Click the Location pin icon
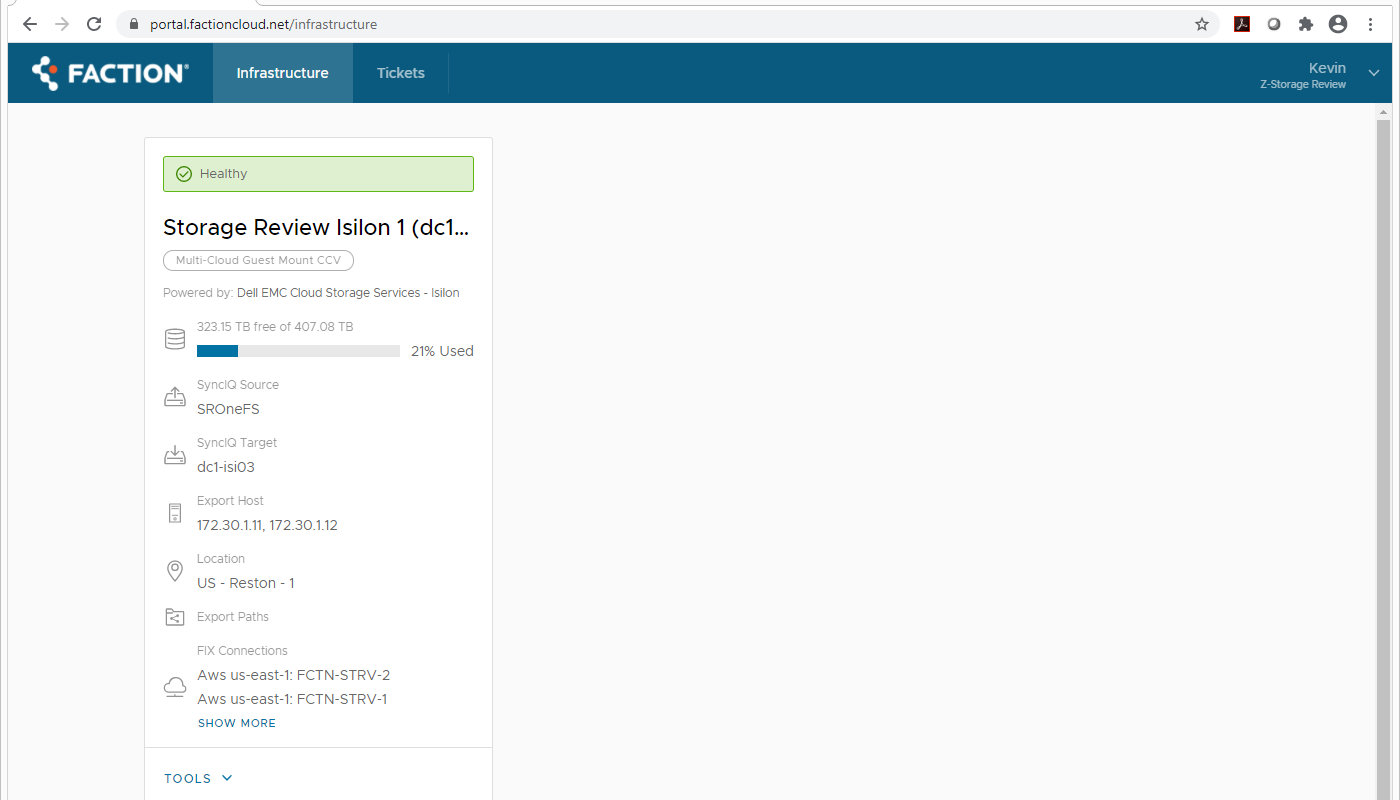The width and height of the screenshot is (1400, 800). (x=175, y=571)
